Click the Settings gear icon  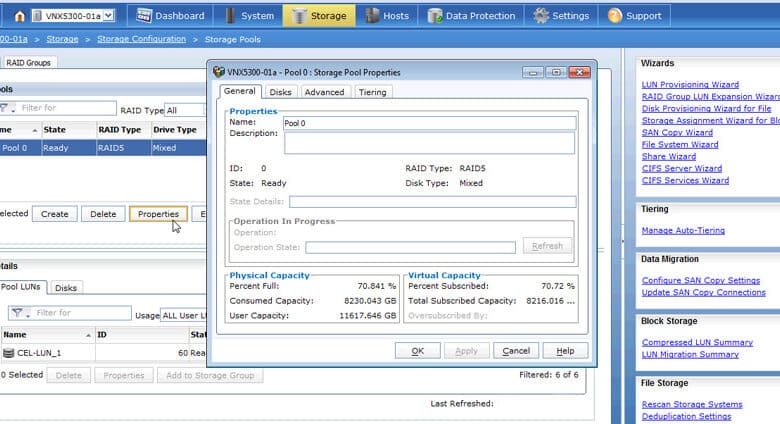tap(541, 16)
